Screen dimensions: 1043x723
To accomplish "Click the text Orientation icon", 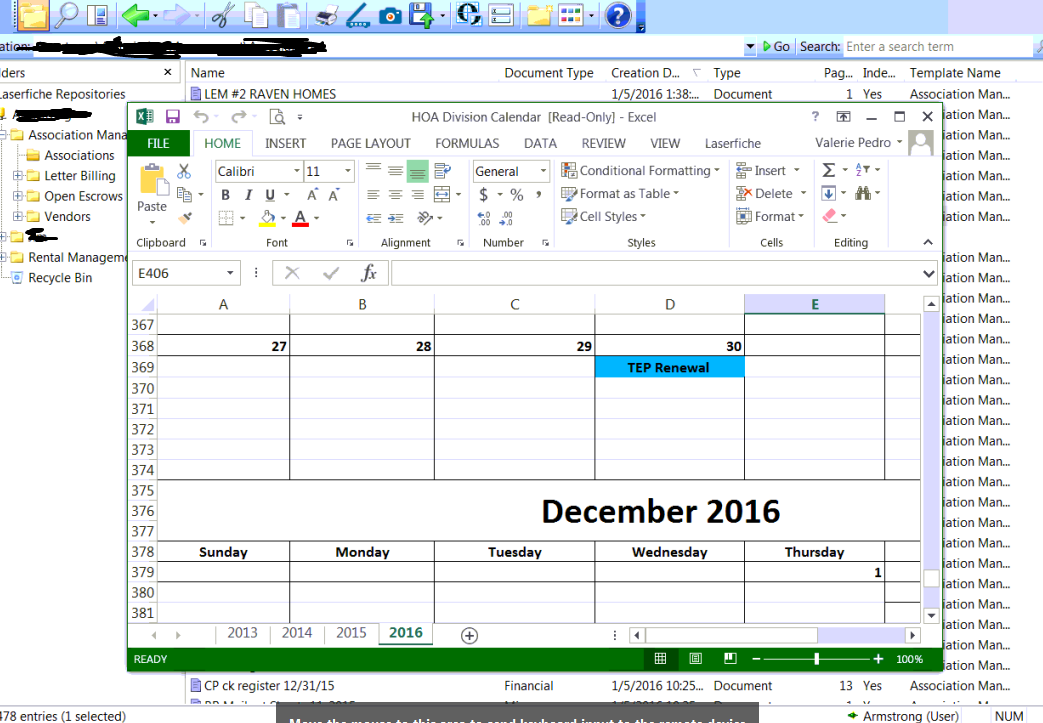I will pyautogui.click(x=425, y=218).
